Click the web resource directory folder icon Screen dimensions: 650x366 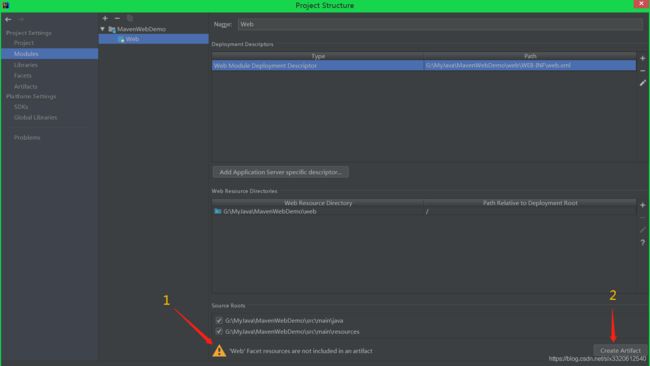pyautogui.click(x=218, y=211)
